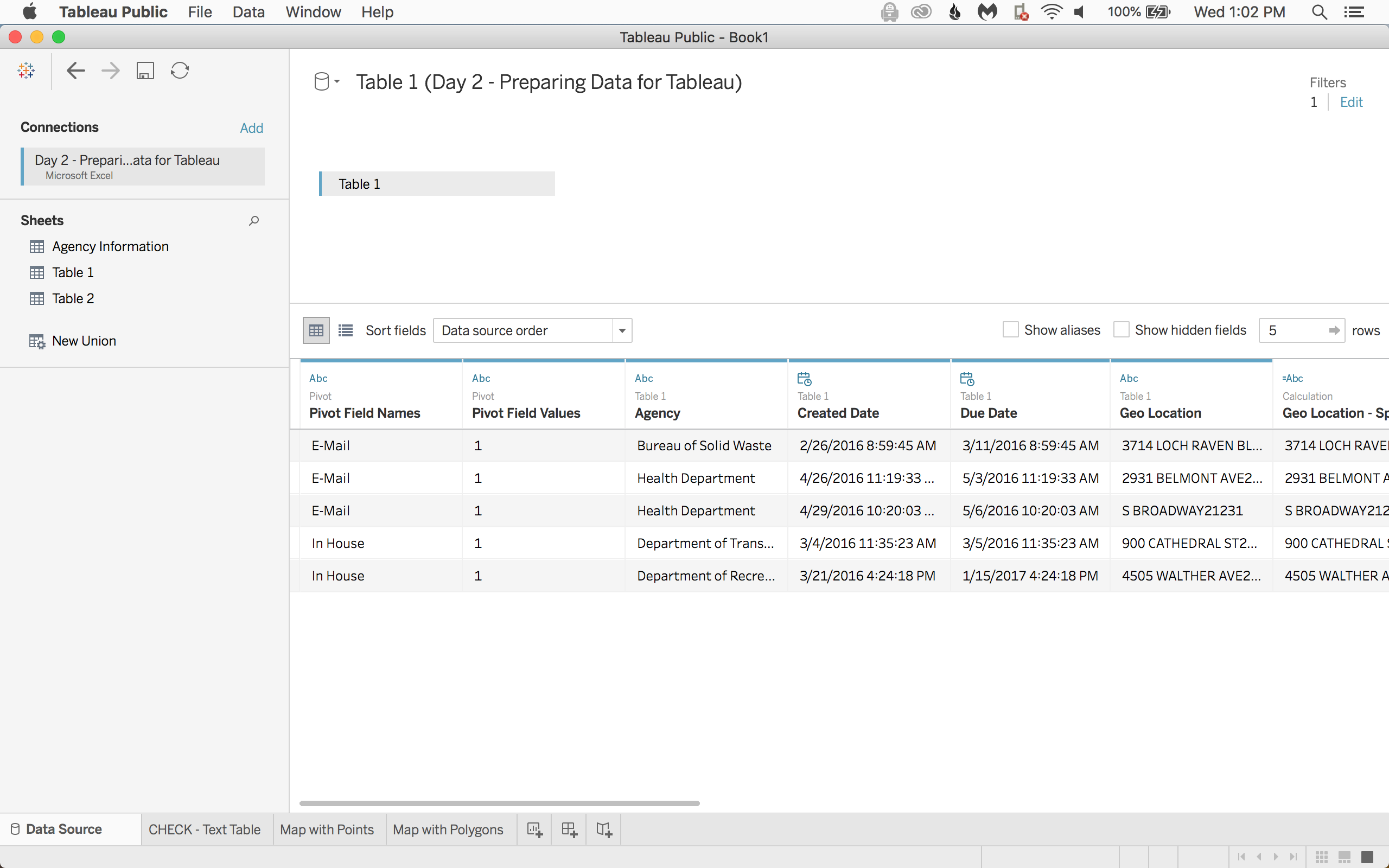Open the Sort fields dropdown
The image size is (1389, 868).
(x=532, y=331)
